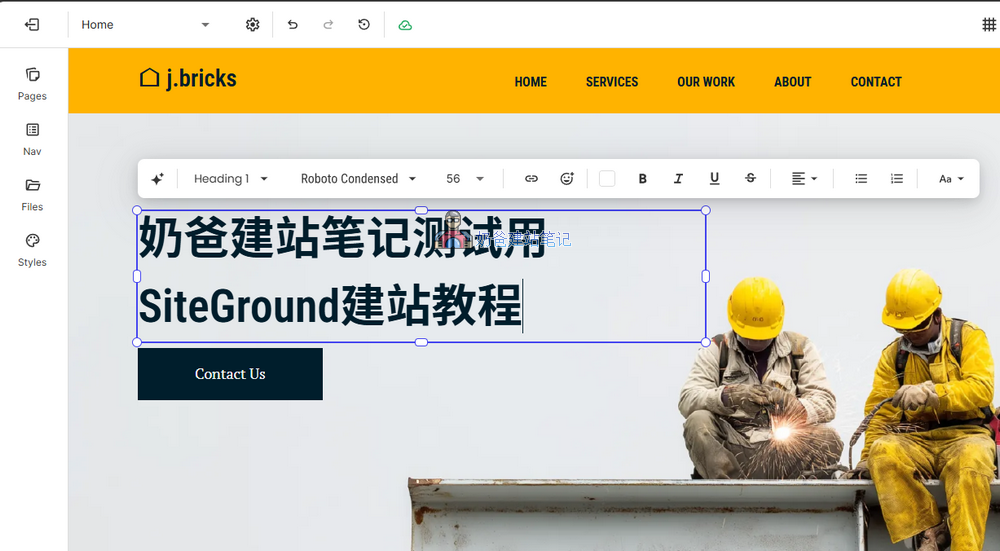Open the font size 56 dropdown

pos(465,179)
